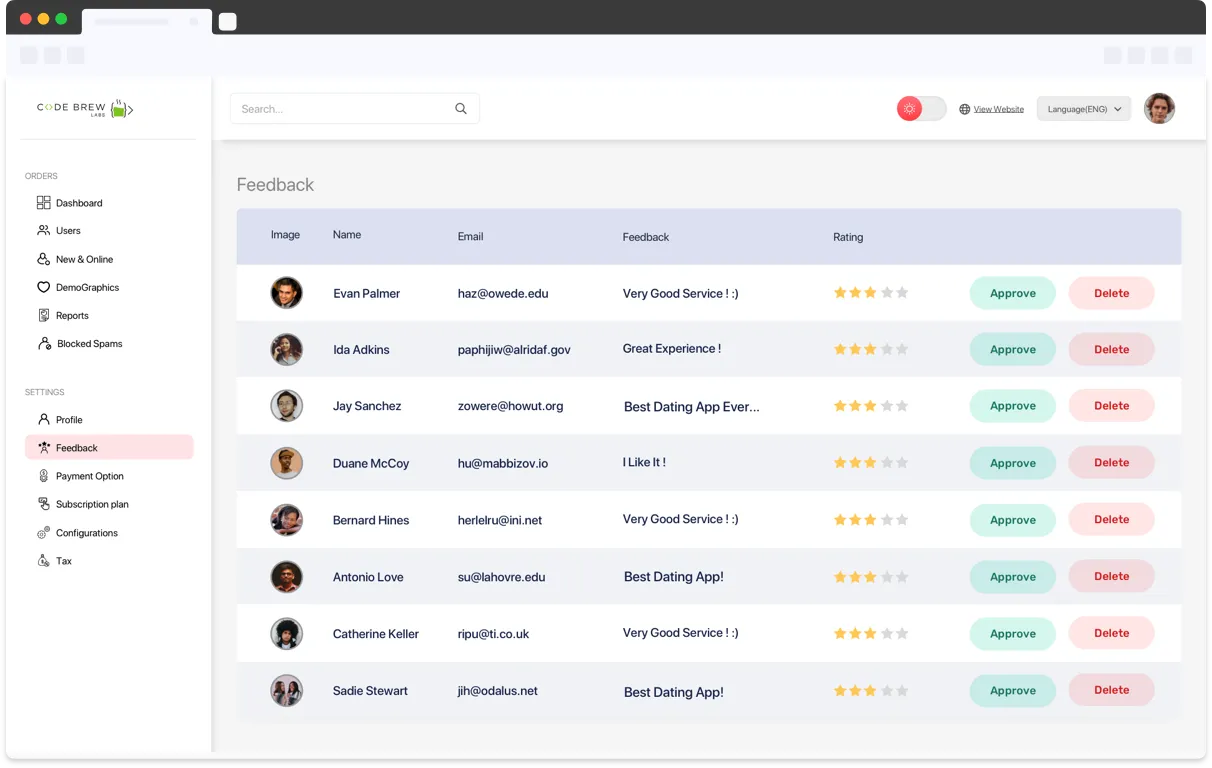Toggle the light/dark theme switch
Viewport: 1212px width, 768px height.
921,109
